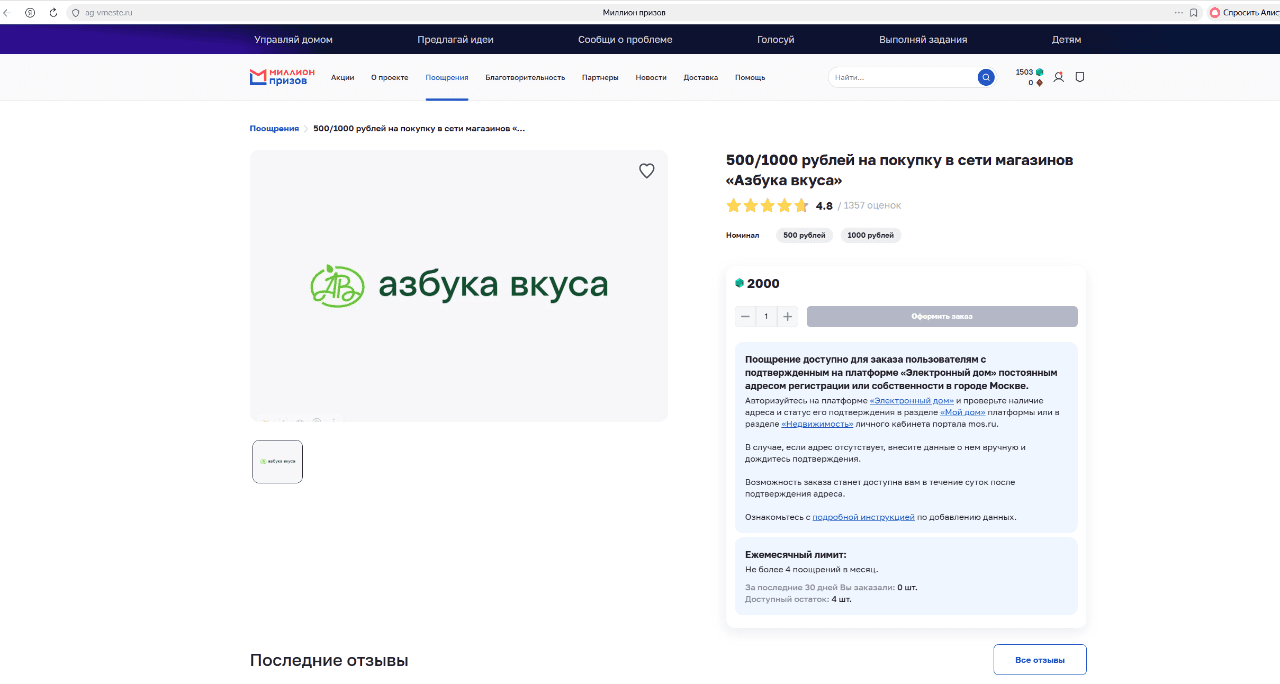The height and width of the screenshot is (684, 1280).
Task: Go to Голосуй section
Action: click(x=776, y=39)
